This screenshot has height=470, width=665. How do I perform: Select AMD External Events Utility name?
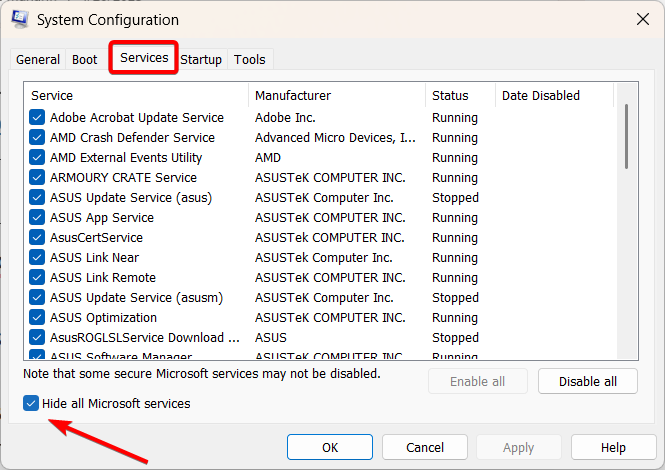tap(126, 157)
